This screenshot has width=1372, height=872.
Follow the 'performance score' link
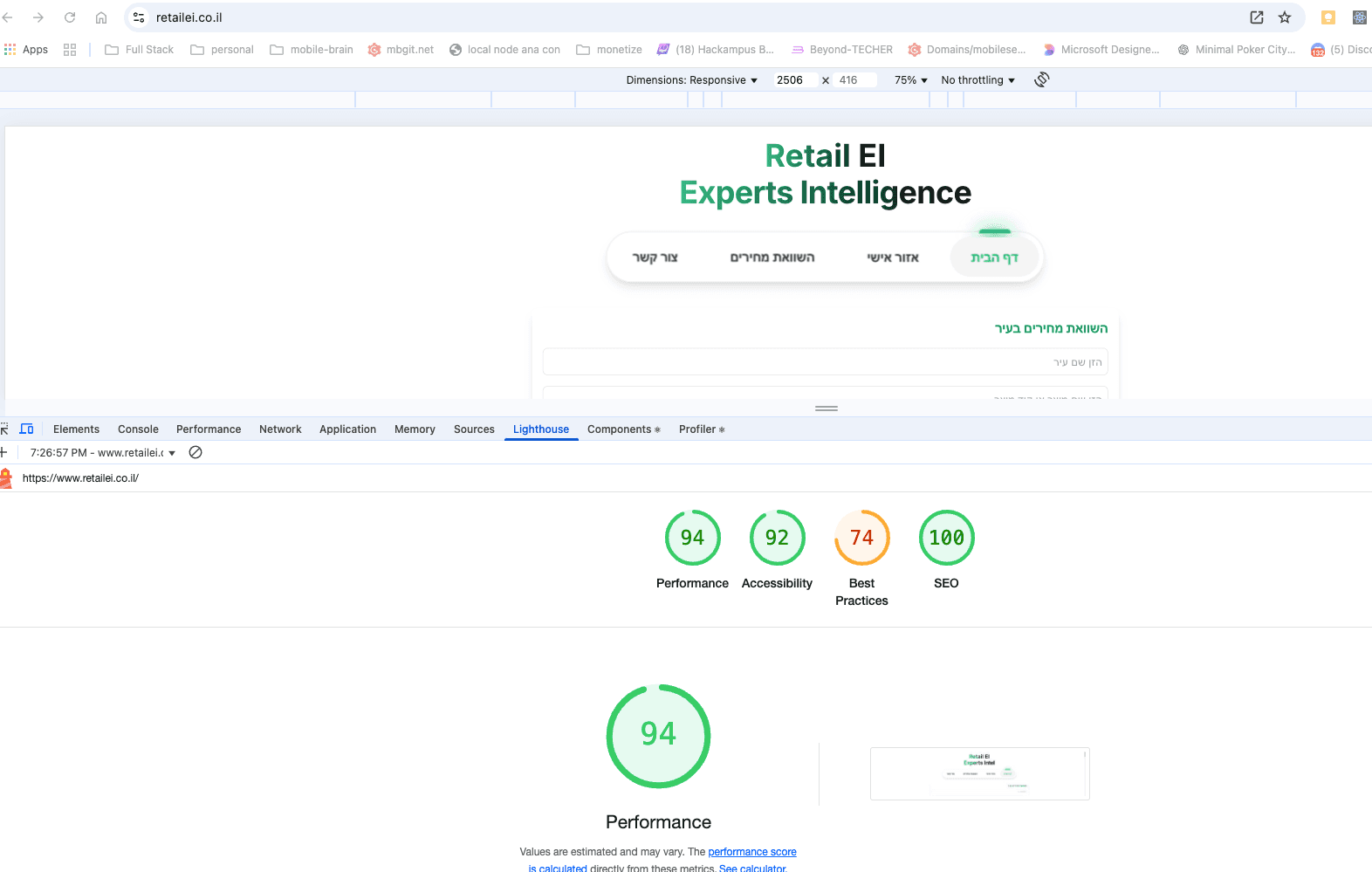click(751, 852)
